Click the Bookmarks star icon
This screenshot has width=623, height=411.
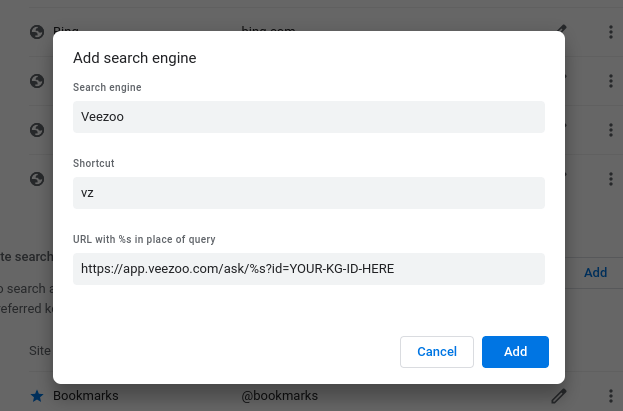[x=37, y=396]
